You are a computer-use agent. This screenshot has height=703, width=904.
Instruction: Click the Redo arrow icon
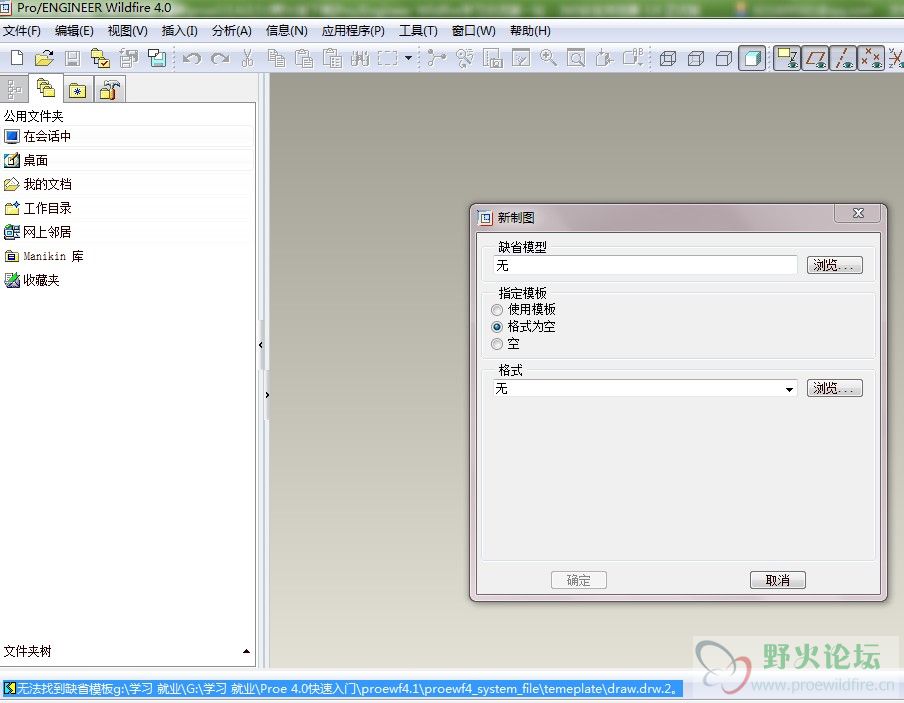coord(220,58)
